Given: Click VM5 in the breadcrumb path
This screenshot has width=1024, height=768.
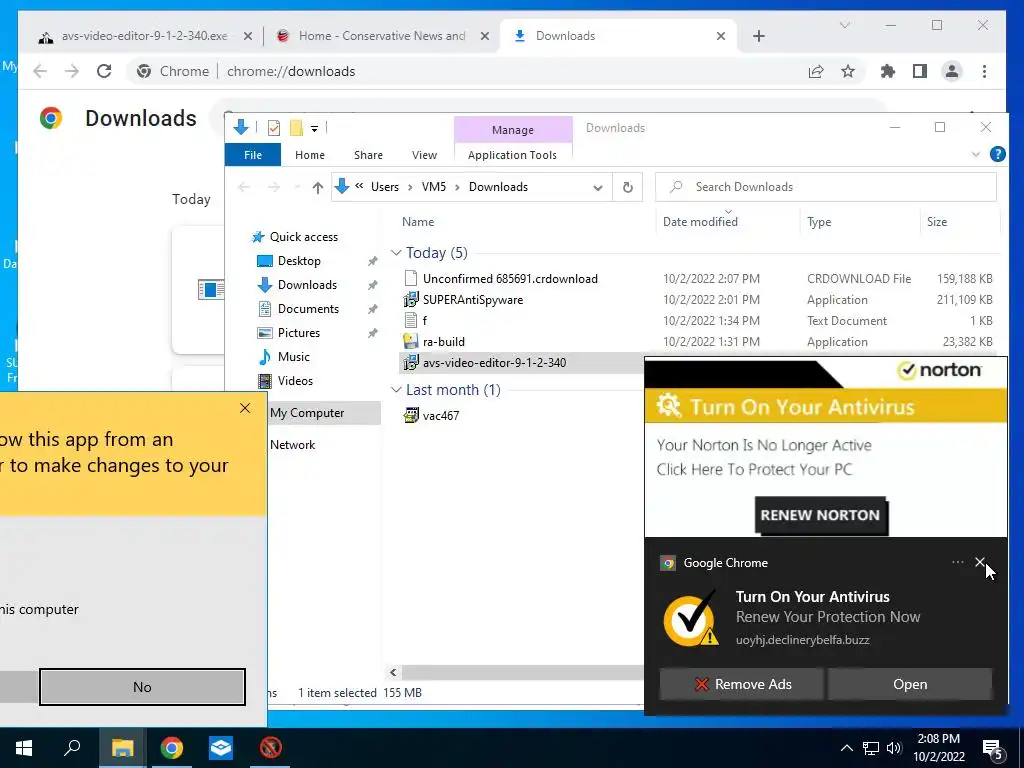Looking at the screenshot, I should coord(434,187).
